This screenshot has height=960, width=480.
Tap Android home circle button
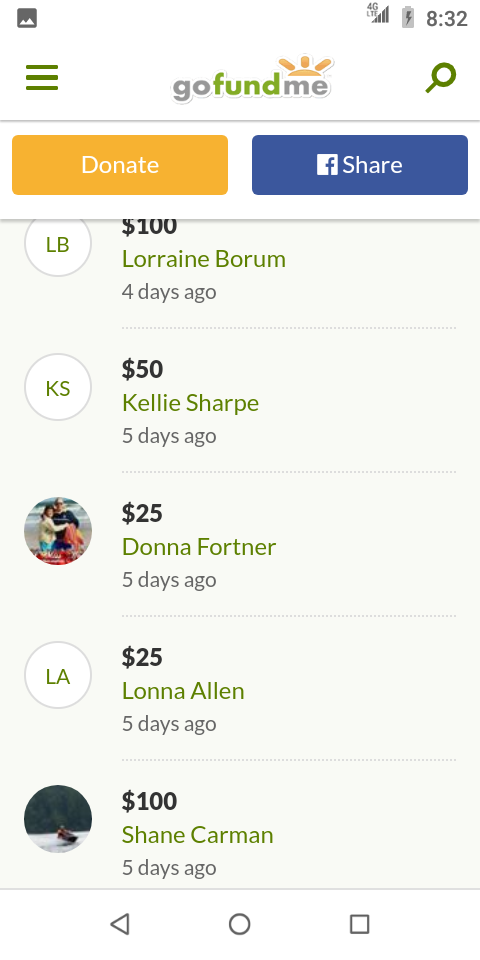pos(239,924)
